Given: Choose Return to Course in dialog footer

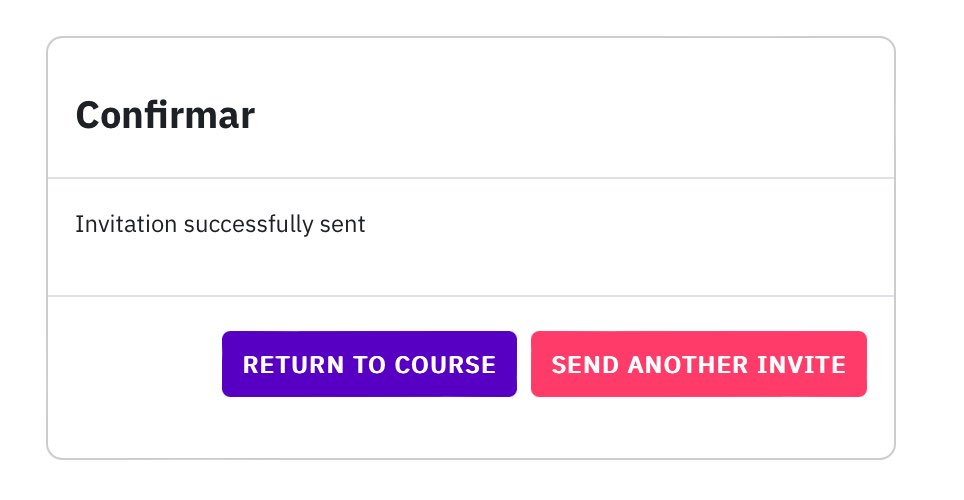Looking at the screenshot, I should coord(369,364).
